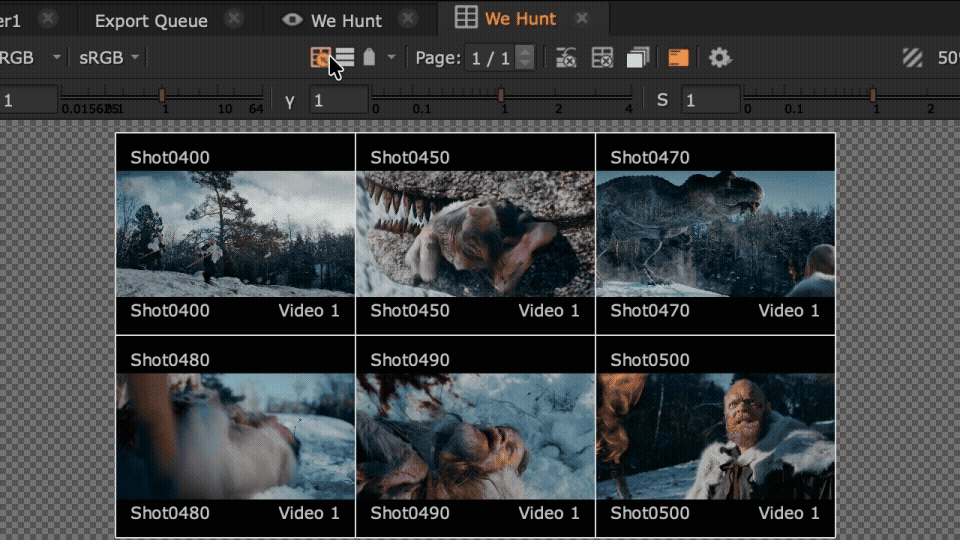Click the list-with-X toolbar icon
The height and width of the screenshot is (540, 960).
566,58
